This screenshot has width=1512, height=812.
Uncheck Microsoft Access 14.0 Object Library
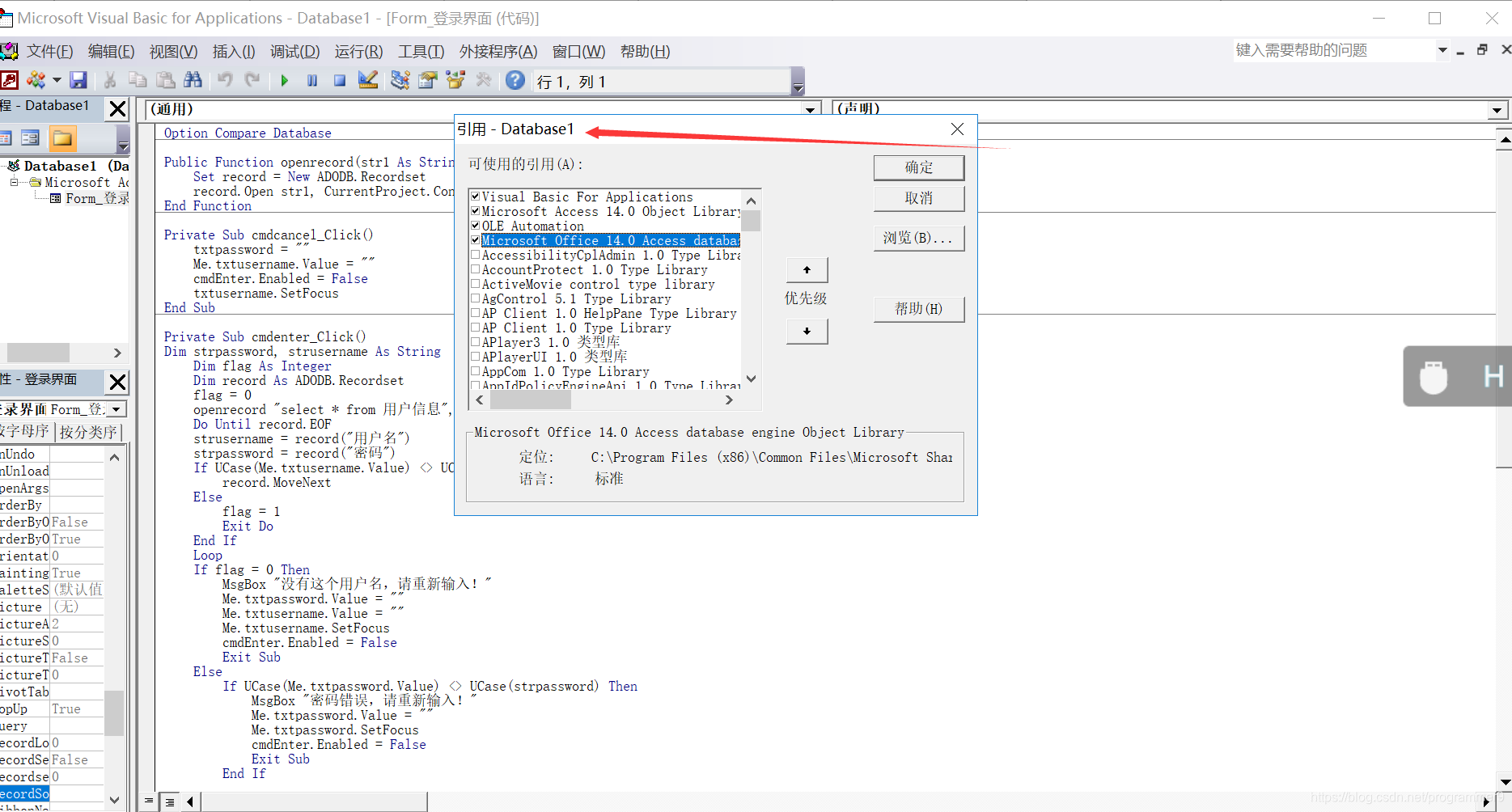click(476, 211)
